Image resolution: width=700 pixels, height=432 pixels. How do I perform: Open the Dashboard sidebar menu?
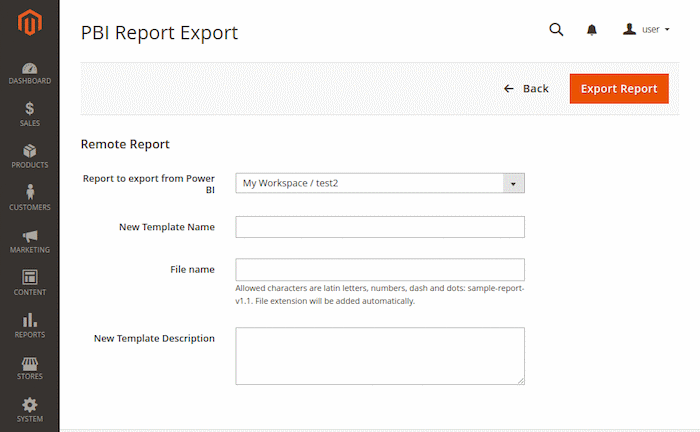point(29,74)
